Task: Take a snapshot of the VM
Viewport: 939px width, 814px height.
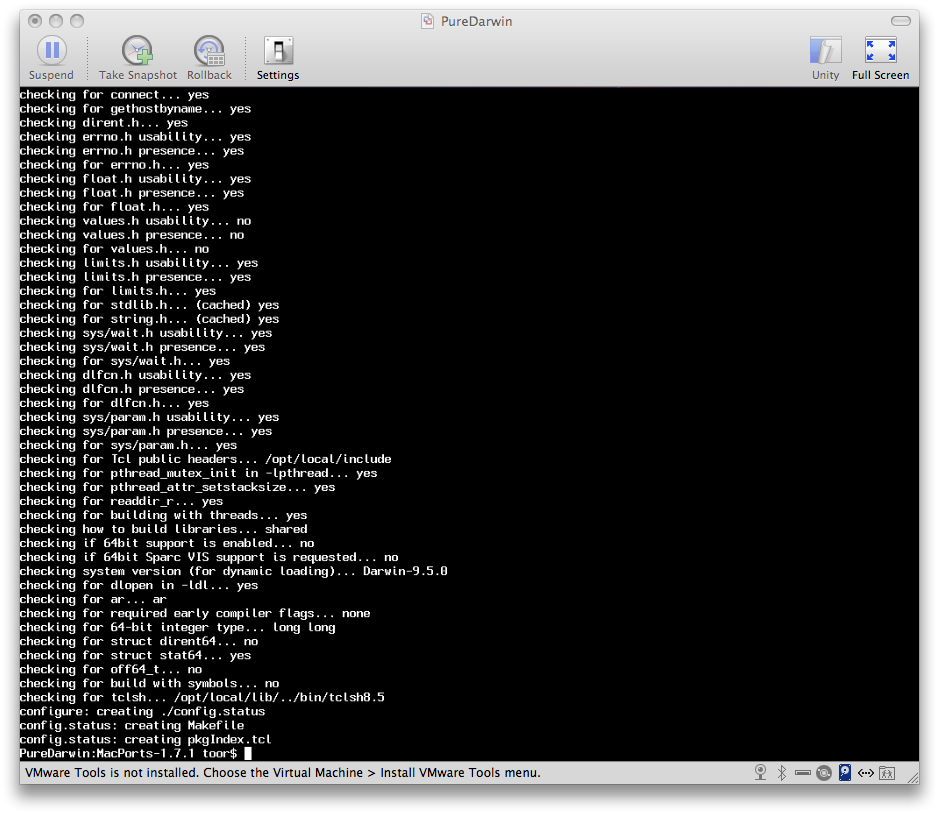Action: coord(138,58)
